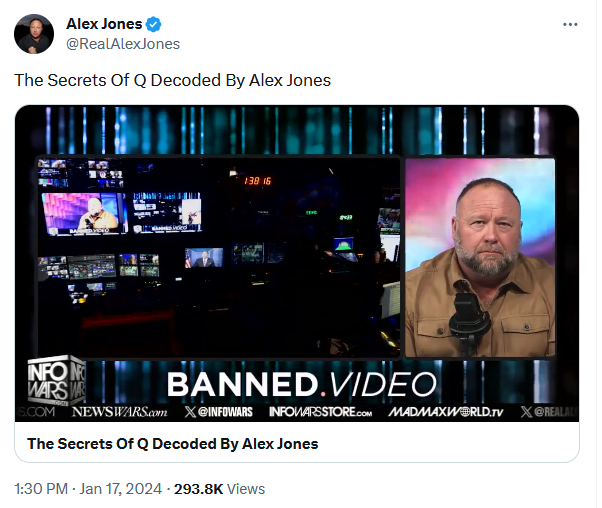This screenshot has height=508, width=602.
Task: Click the BANNED.VIDEO logo text
Action: point(302,384)
